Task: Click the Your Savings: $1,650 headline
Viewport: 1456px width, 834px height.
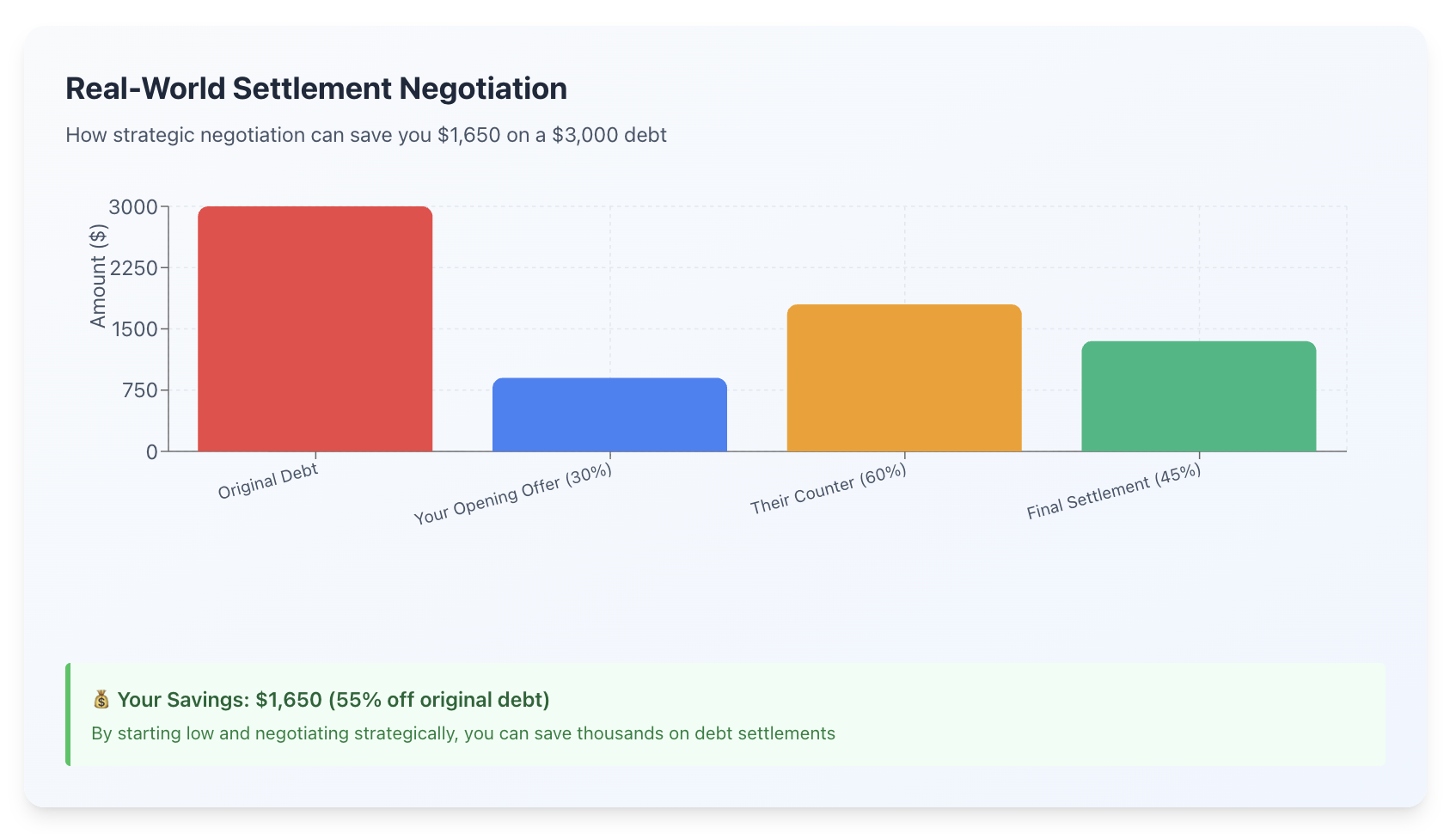Action: (333, 700)
